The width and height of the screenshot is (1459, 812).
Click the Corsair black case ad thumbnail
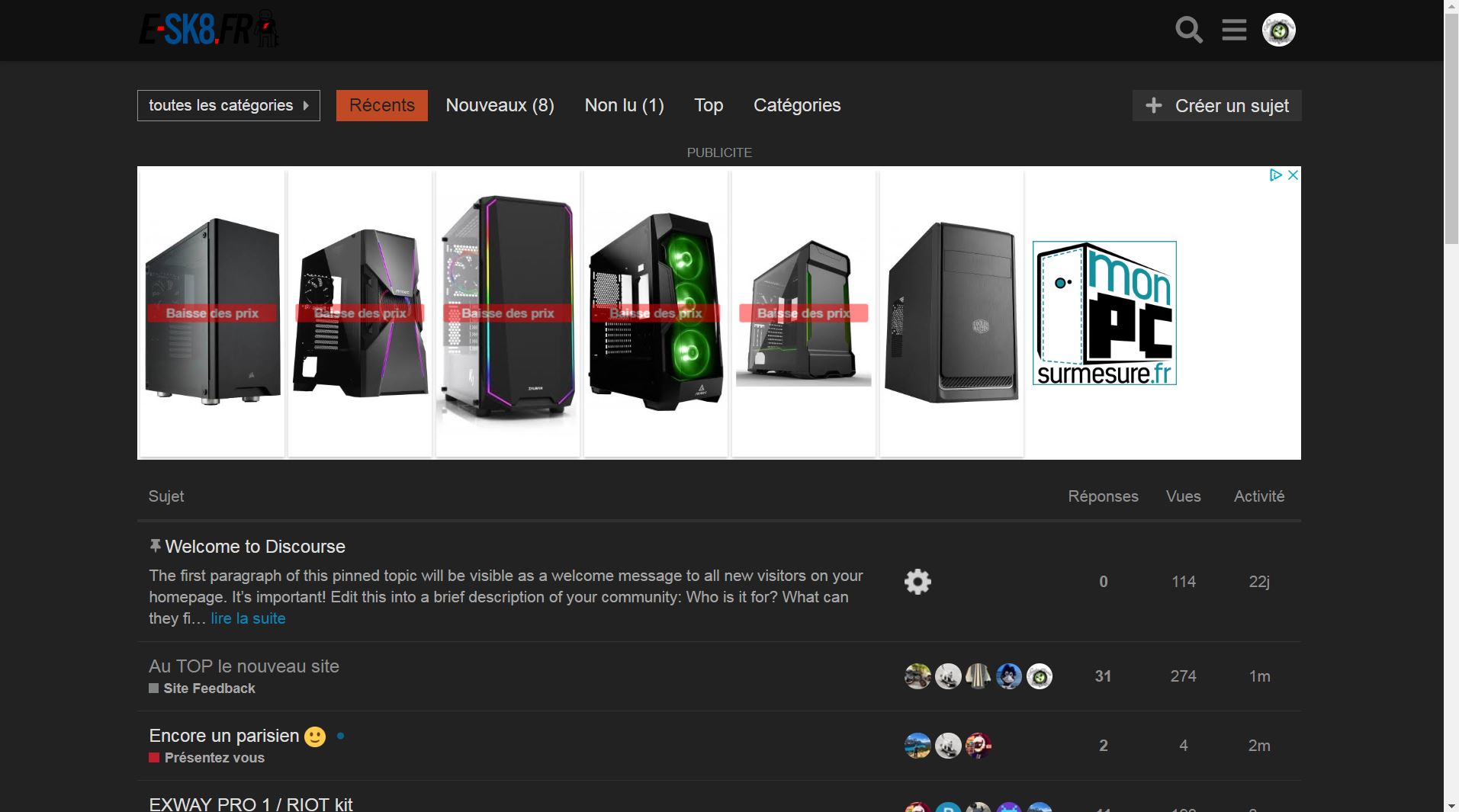click(212, 313)
